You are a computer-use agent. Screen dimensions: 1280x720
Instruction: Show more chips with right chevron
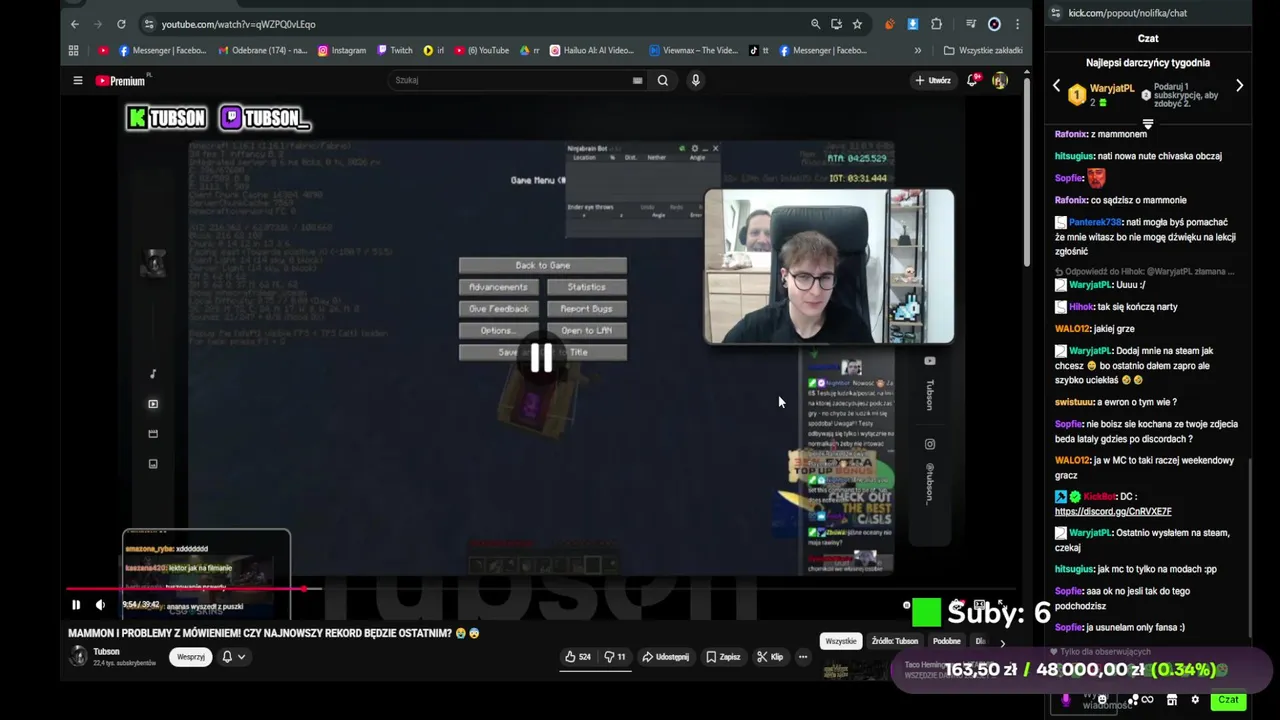pos(1003,643)
